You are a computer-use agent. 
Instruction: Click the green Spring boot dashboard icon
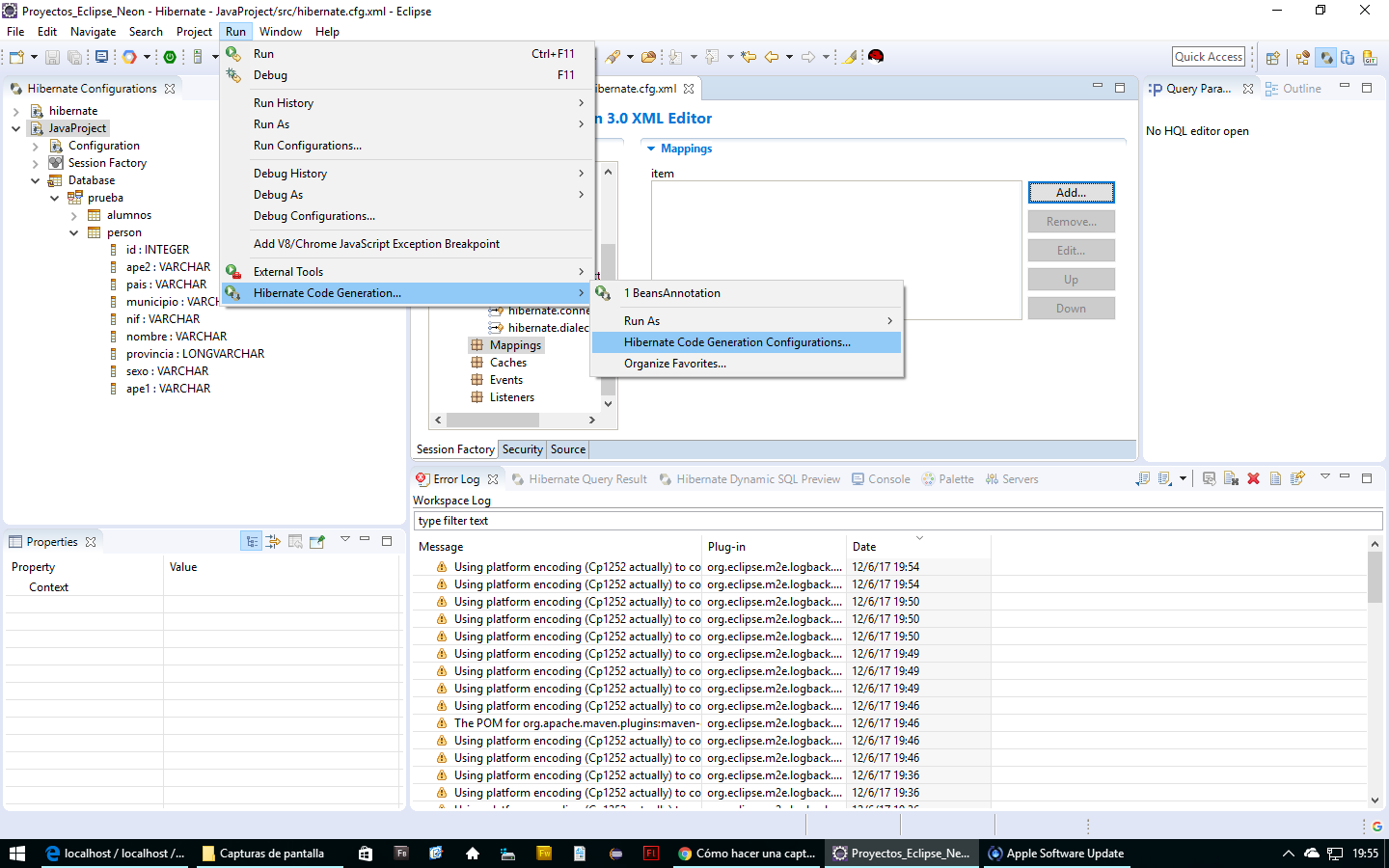(x=170, y=57)
